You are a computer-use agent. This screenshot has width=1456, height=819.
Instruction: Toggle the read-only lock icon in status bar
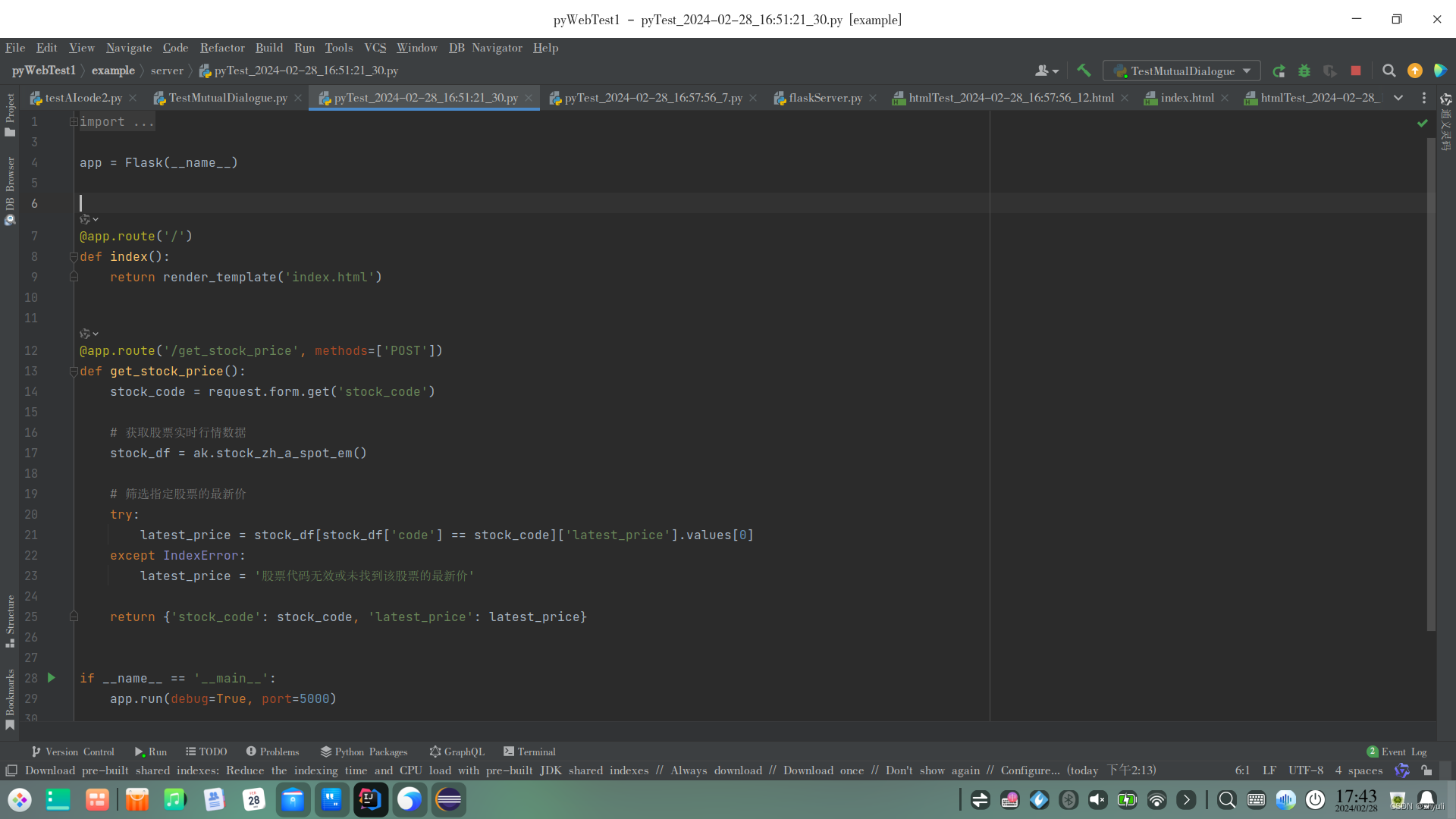1426,770
